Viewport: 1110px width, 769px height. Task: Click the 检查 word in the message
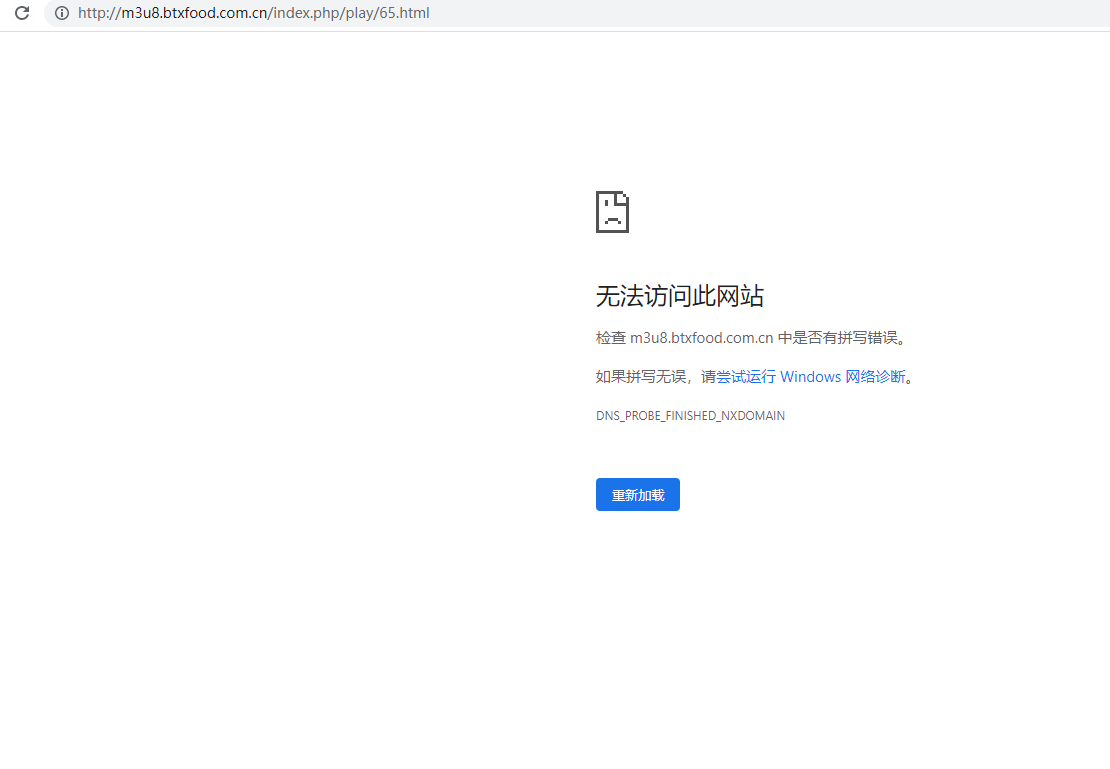[610, 338]
